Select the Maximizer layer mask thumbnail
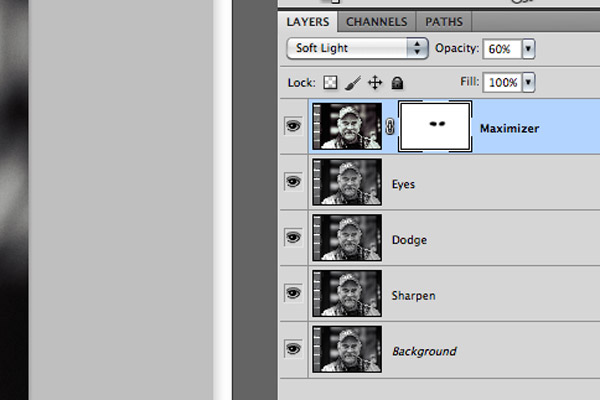600x400 pixels. [435, 126]
